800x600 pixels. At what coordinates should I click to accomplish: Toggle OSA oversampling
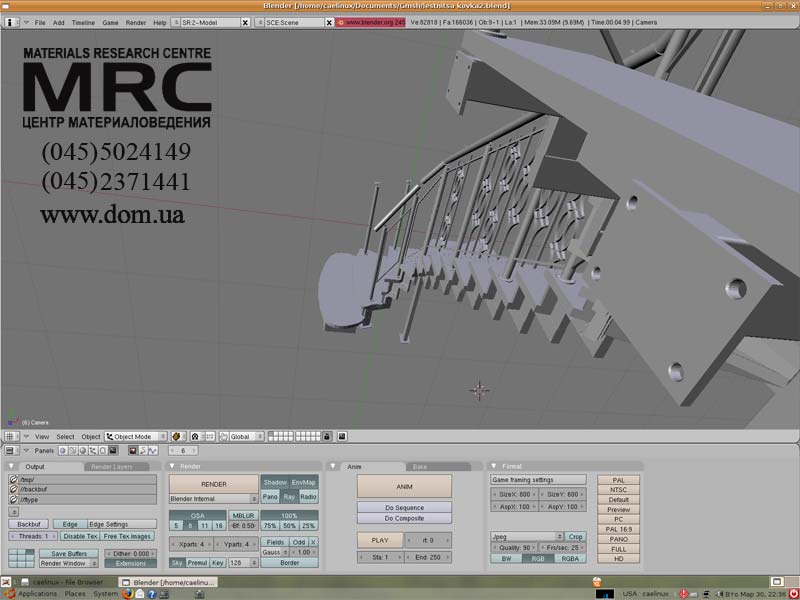pyautogui.click(x=197, y=516)
